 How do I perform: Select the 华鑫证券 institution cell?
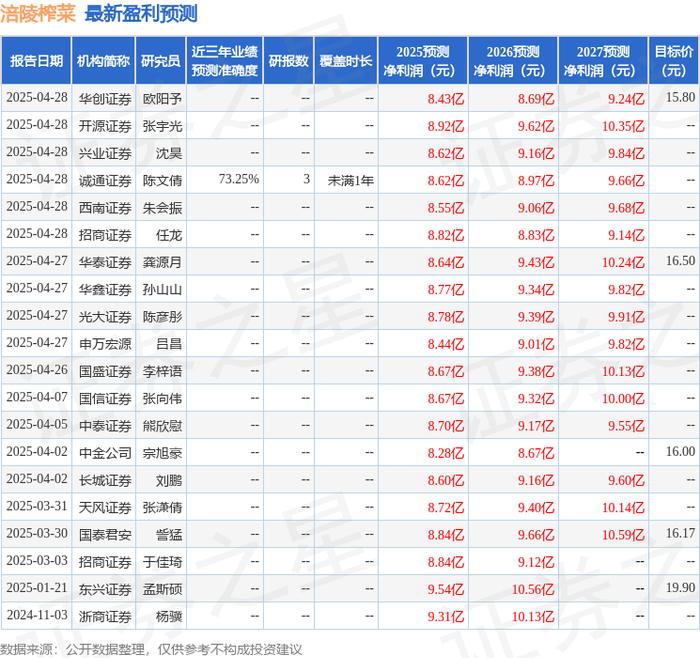tap(105, 289)
